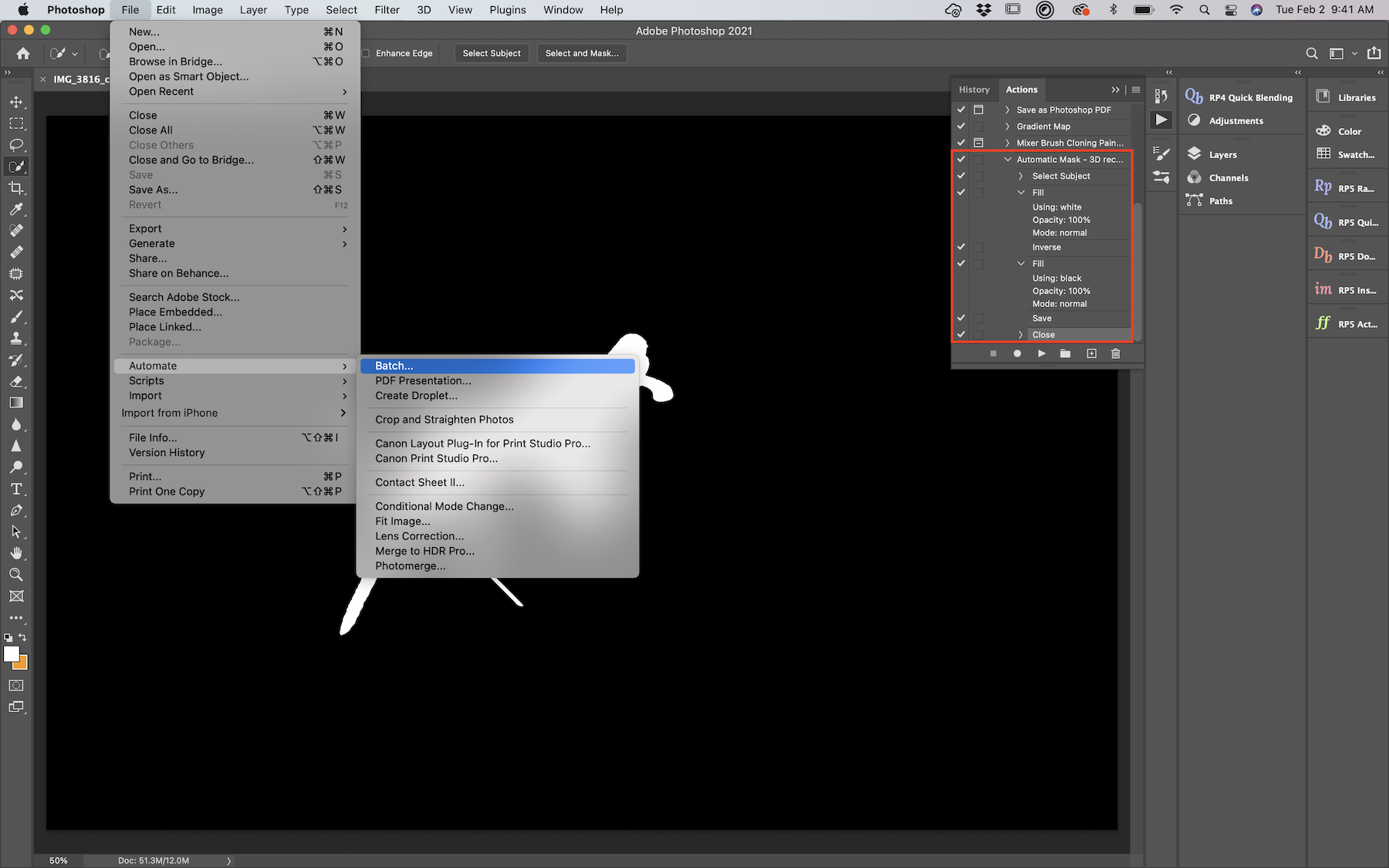
Task: Select the Move tool
Action: coord(15,102)
